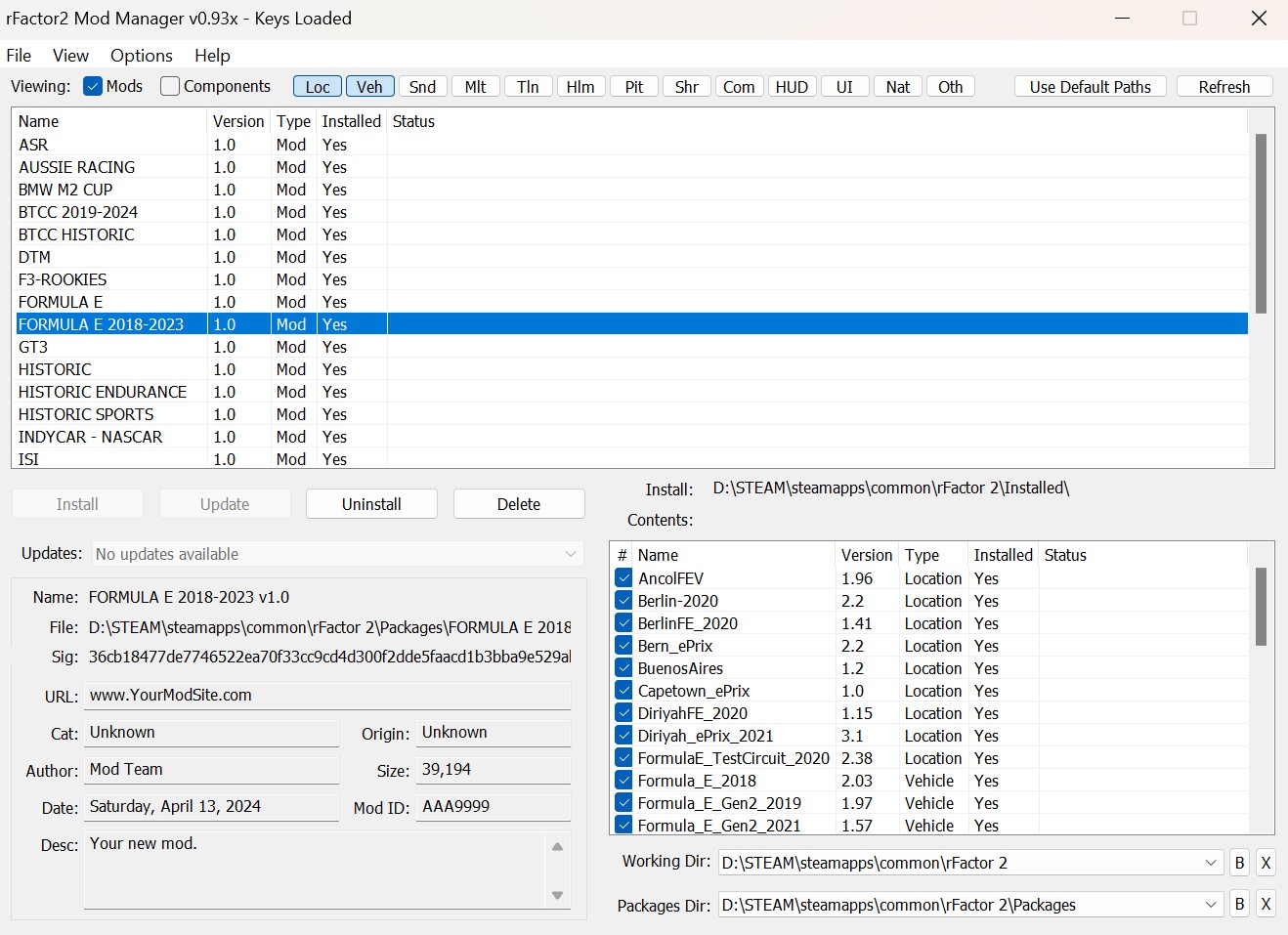
Task: Uncheck the Bern_ePrix content checkbox
Action: coord(623,645)
